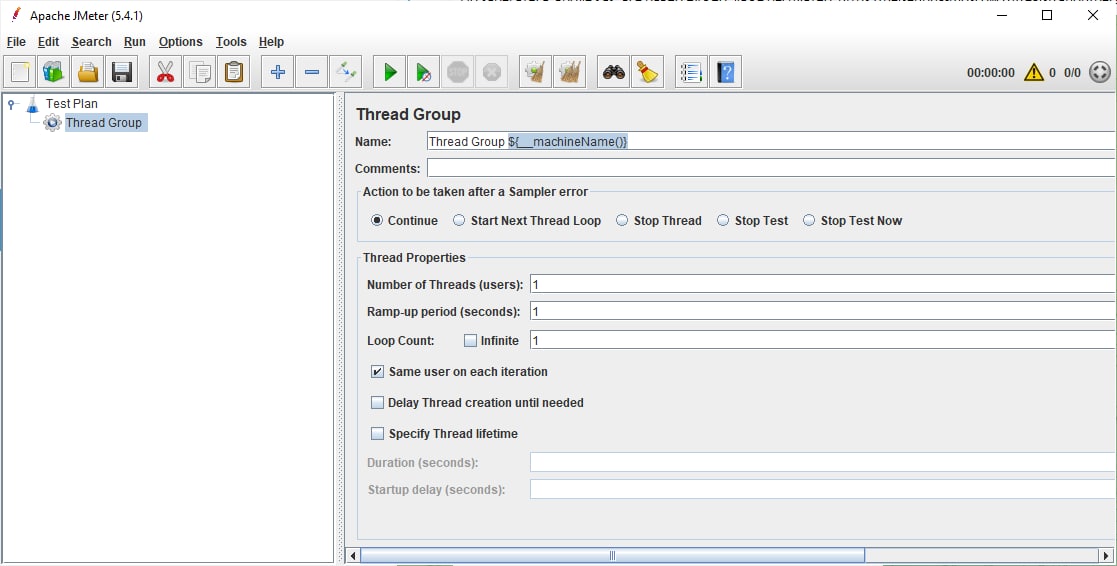Click the grayed Shutdown icon
This screenshot has width=1117, height=566.
[x=492, y=72]
